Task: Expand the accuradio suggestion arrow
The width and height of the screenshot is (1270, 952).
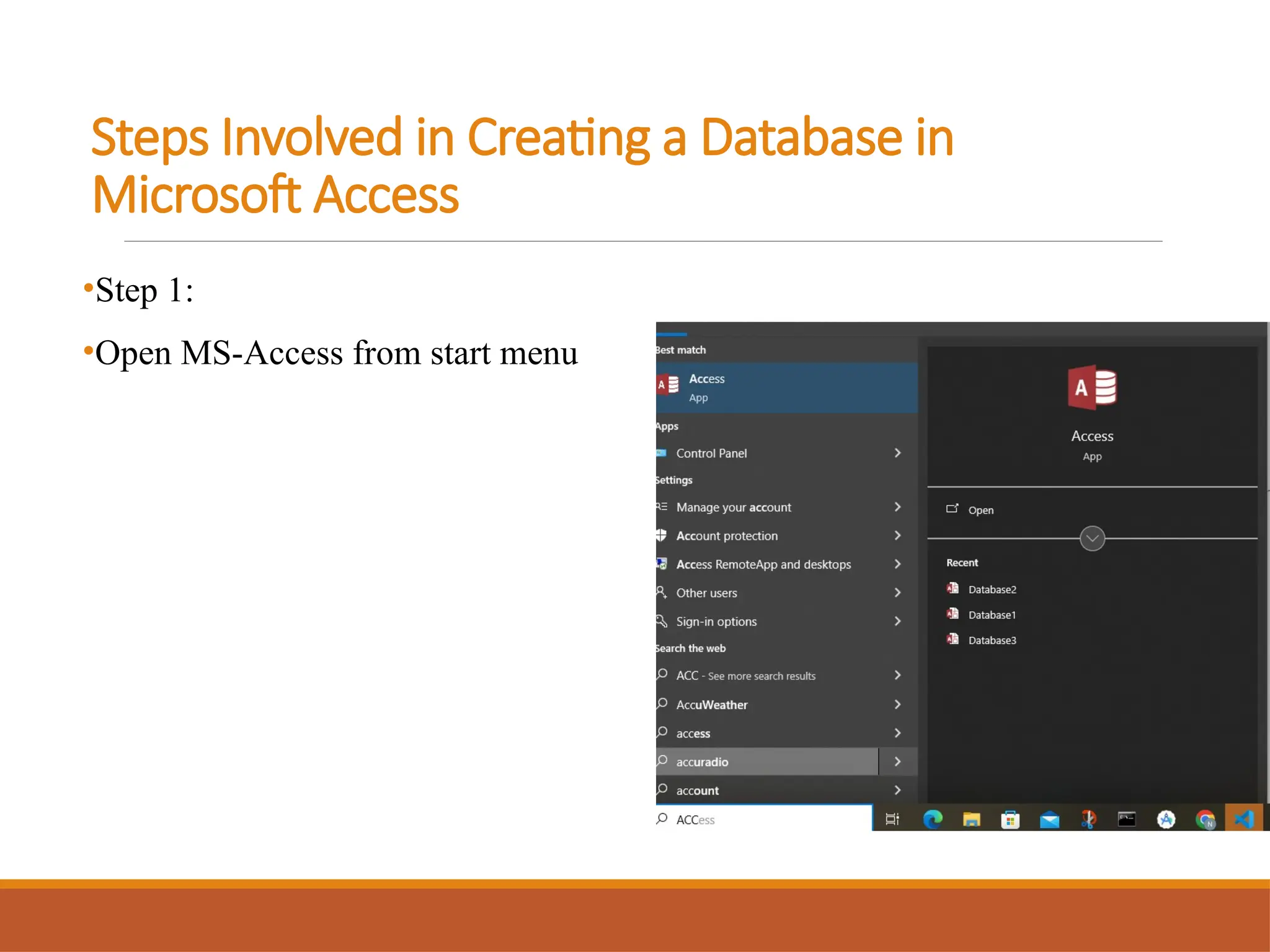Action: pos(897,762)
